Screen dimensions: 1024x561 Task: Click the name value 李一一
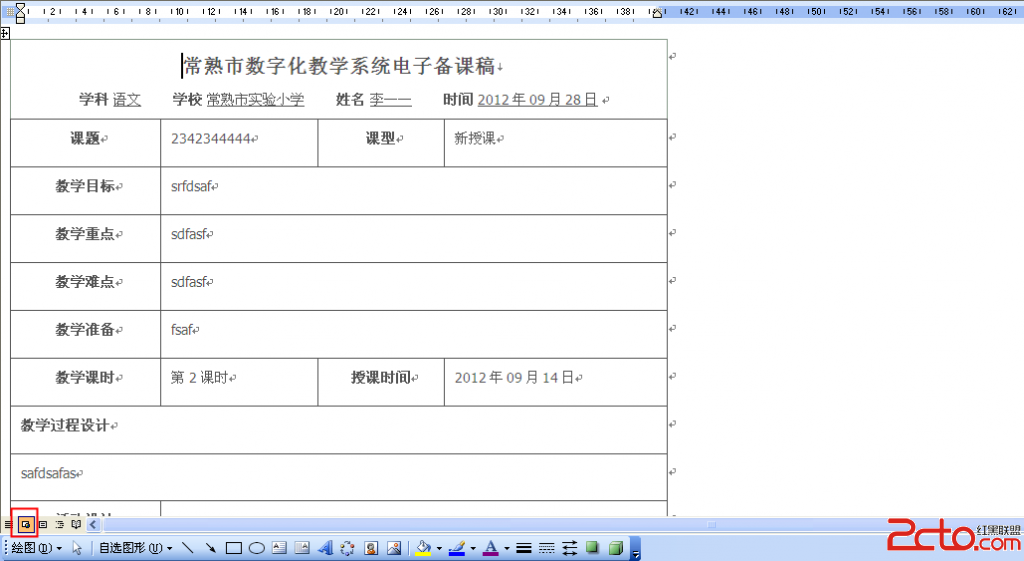point(391,100)
